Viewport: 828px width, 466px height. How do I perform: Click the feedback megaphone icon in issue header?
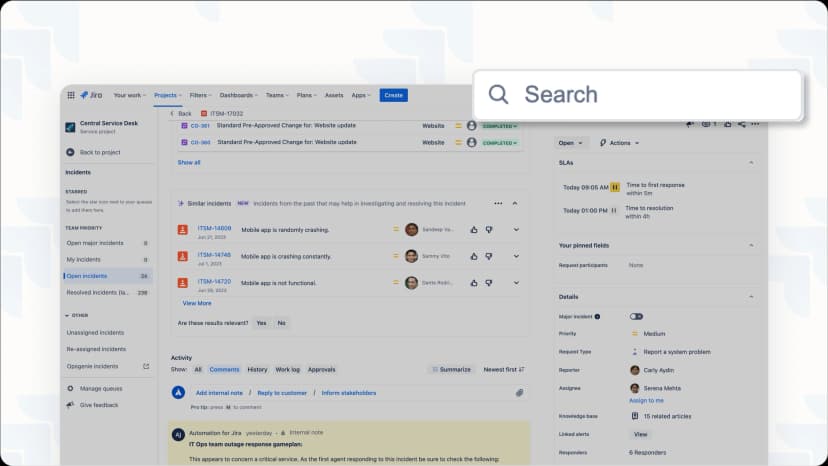[690, 124]
